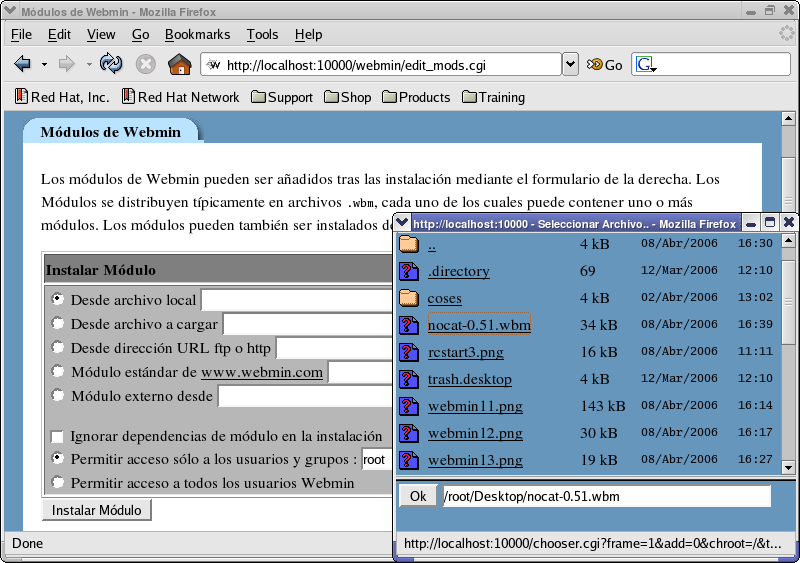Click the file chooser scrollbar down arrow

coord(788,467)
